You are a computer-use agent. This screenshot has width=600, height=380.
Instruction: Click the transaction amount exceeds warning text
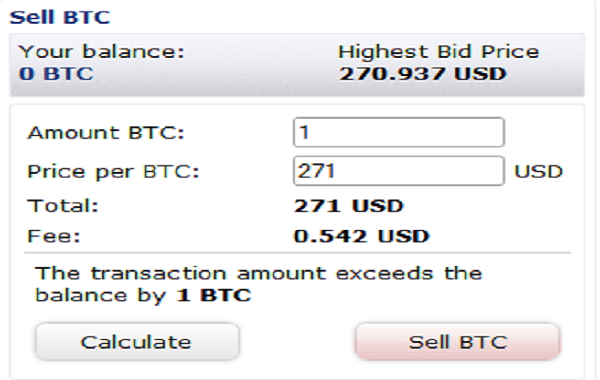(x=259, y=284)
